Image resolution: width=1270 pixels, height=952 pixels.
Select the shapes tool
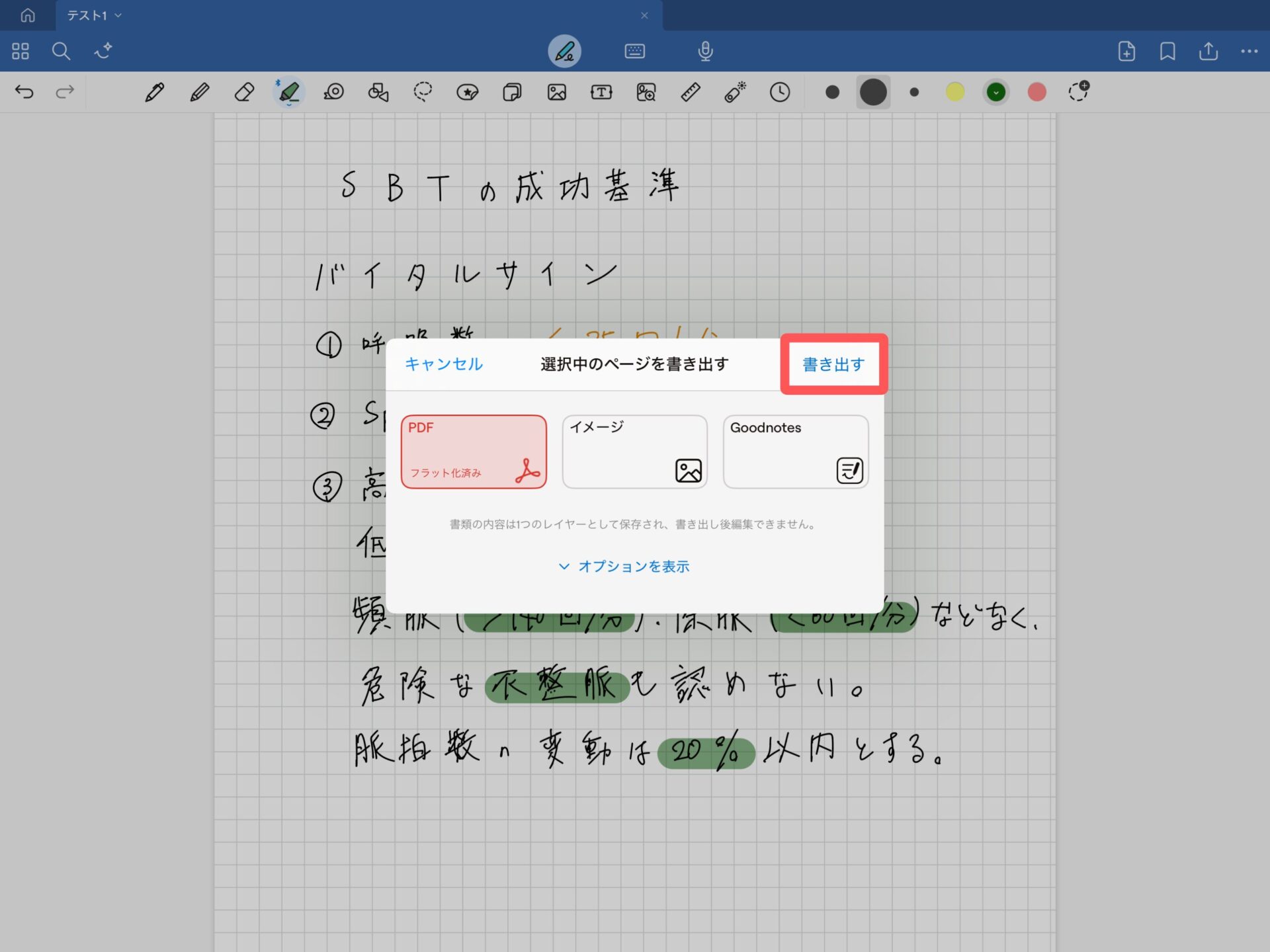point(378,92)
